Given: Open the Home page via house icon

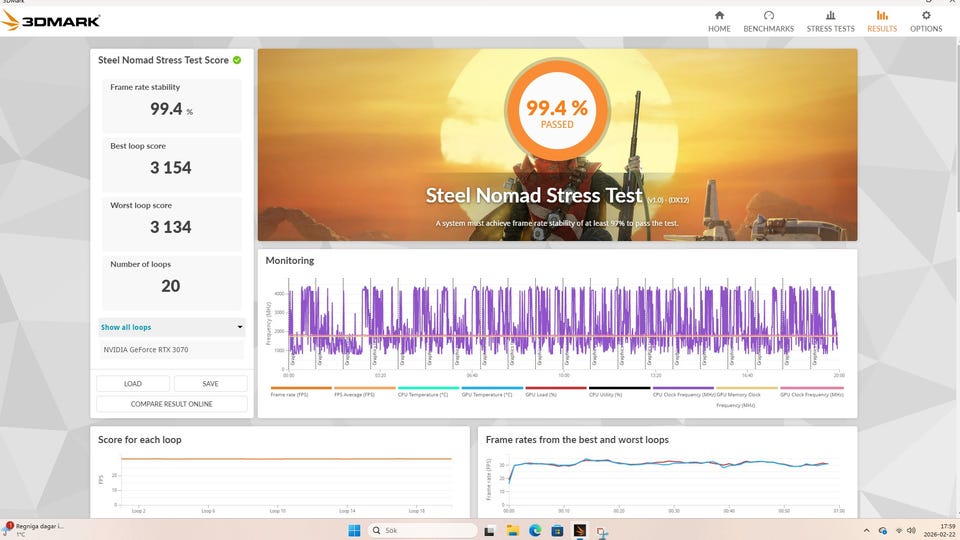Looking at the screenshot, I should coord(719,21).
